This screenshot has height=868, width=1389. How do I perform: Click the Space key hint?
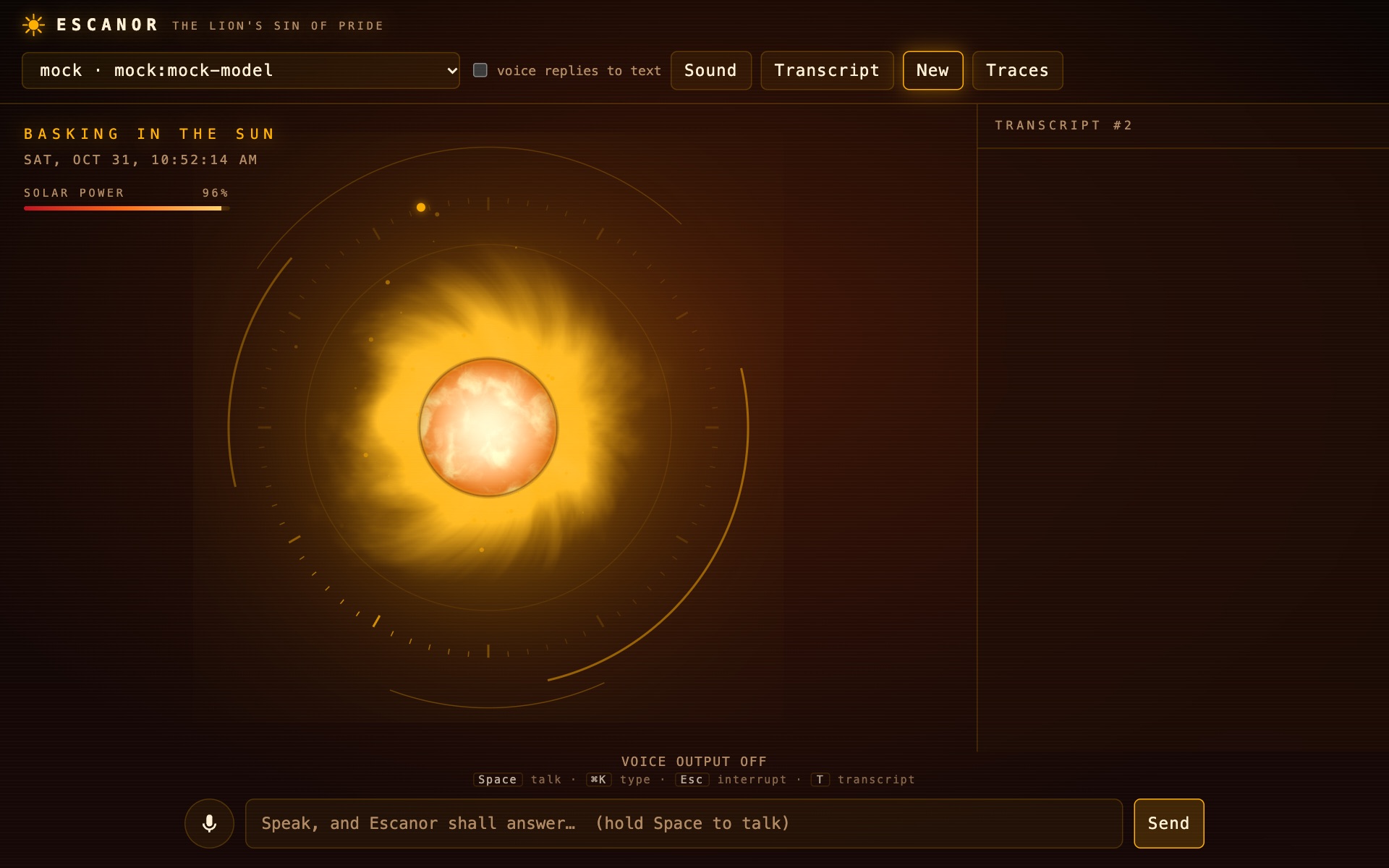pyautogui.click(x=497, y=780)
